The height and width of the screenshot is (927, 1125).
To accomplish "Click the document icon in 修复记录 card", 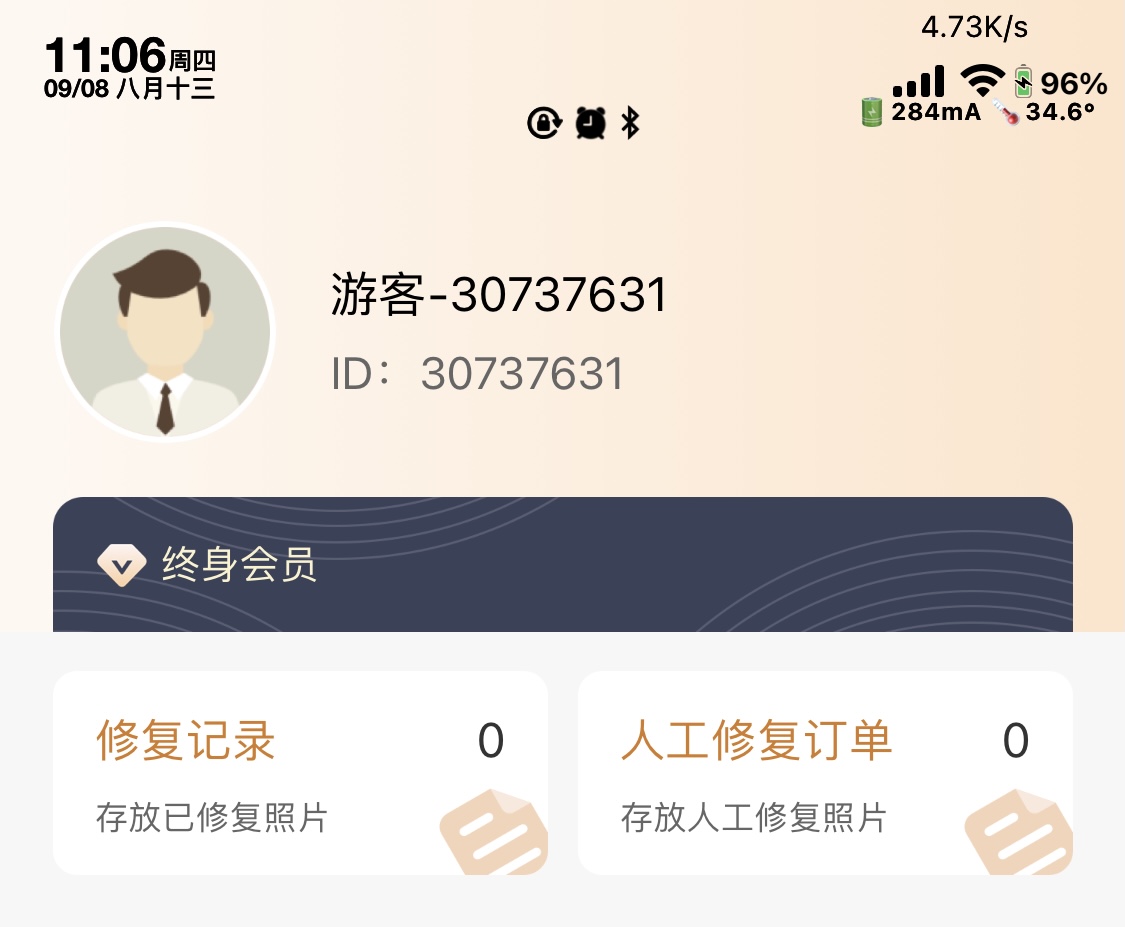I will point(494,832).
